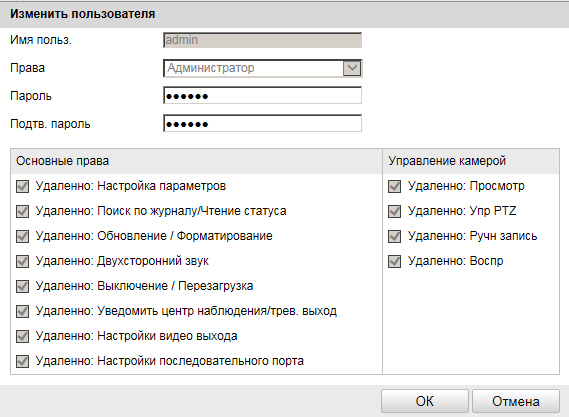Click the Пароль password field
569x417 pixels.
click(263, 95)
